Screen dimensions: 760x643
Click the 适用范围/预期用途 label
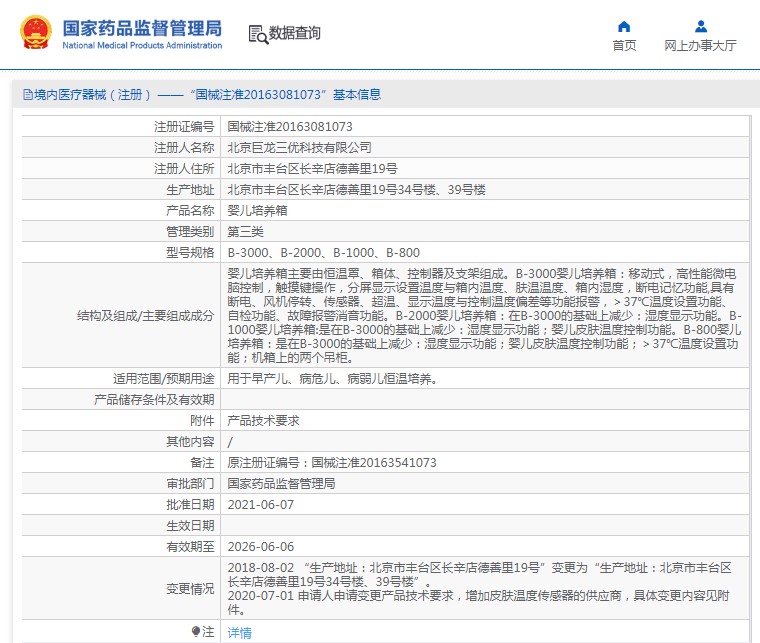(163, 378)
